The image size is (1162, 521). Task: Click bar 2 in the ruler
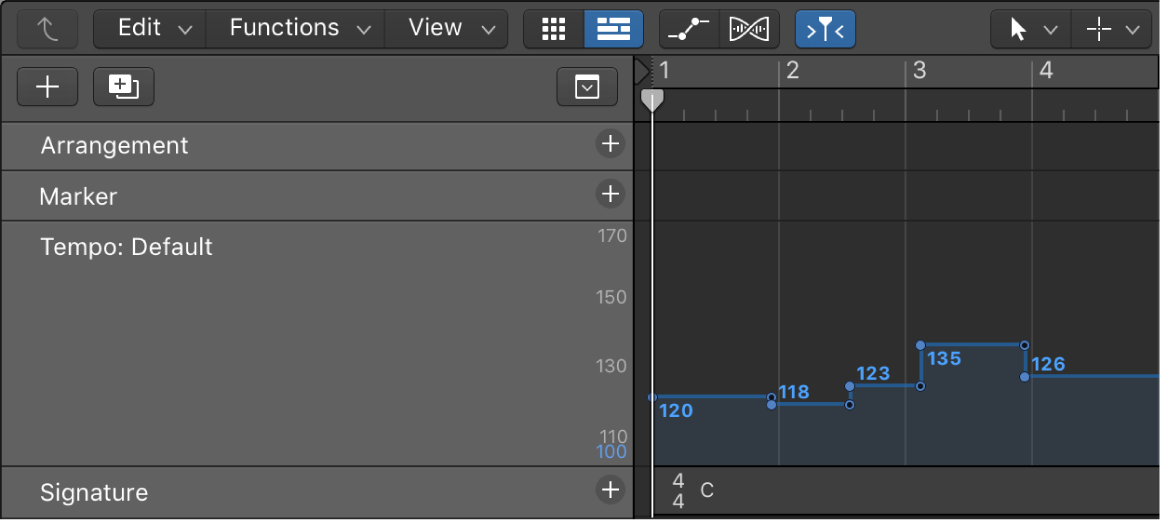792,71
